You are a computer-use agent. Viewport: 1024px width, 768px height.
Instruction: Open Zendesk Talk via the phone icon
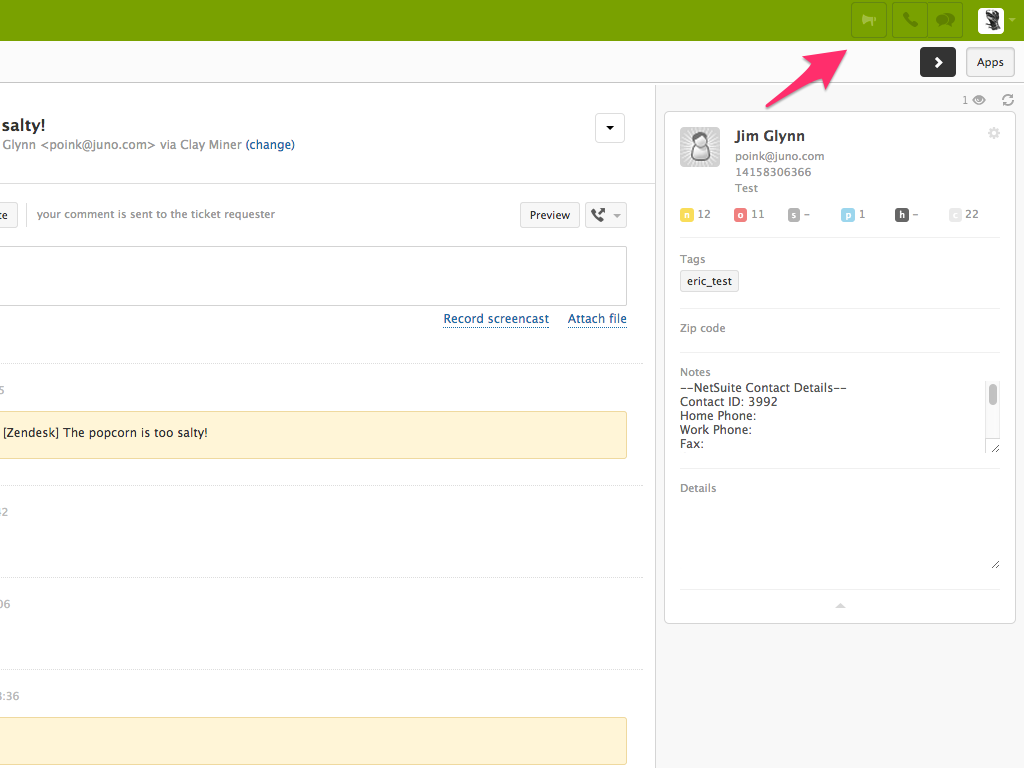[909, 20]
